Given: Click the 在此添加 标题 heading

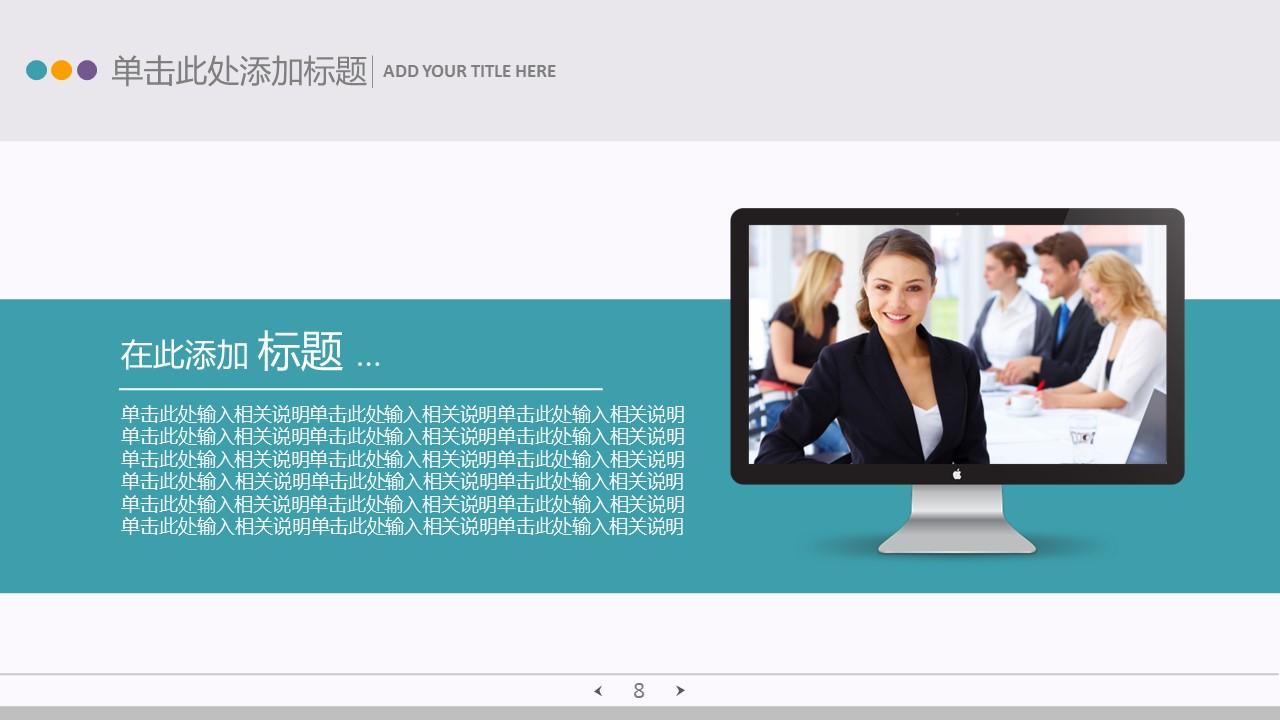Looking at the screenshot, I should (250, 353).
